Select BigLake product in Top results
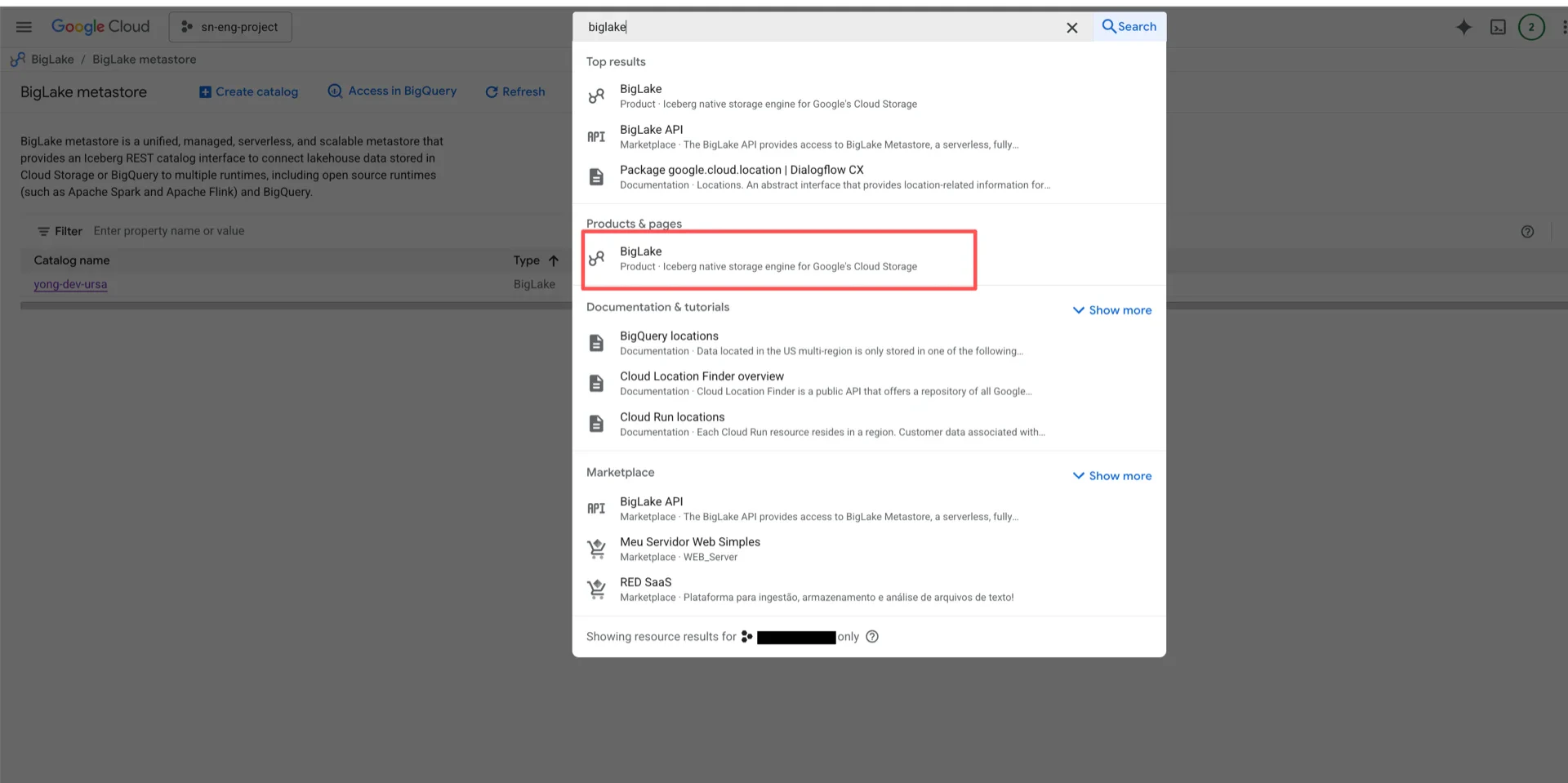Screen dimensions: 1568x783 click(869, 96)
